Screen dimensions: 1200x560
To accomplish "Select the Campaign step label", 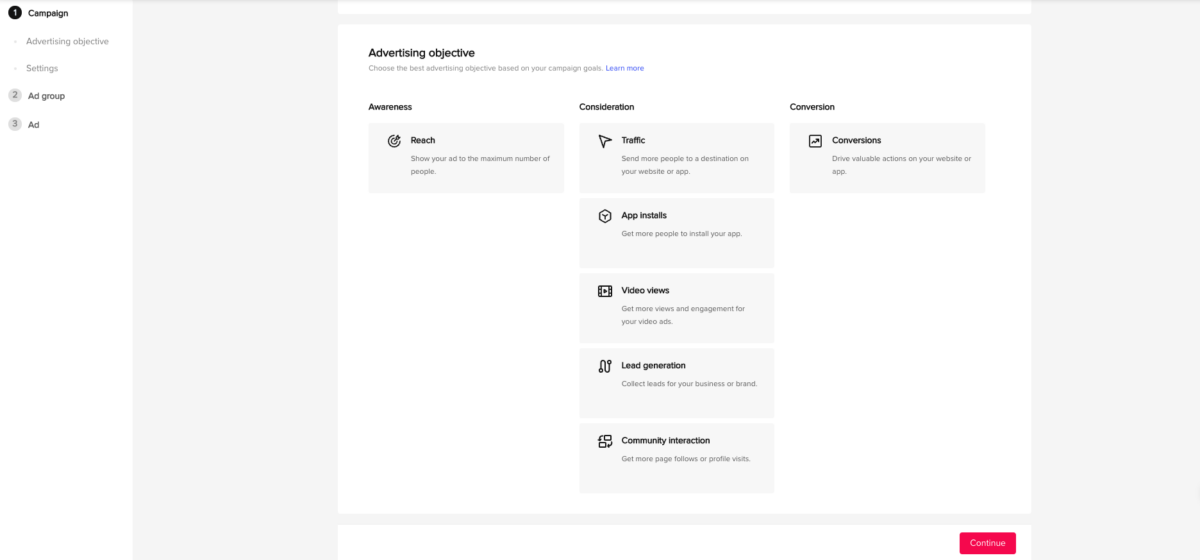I will click(48, 13).
